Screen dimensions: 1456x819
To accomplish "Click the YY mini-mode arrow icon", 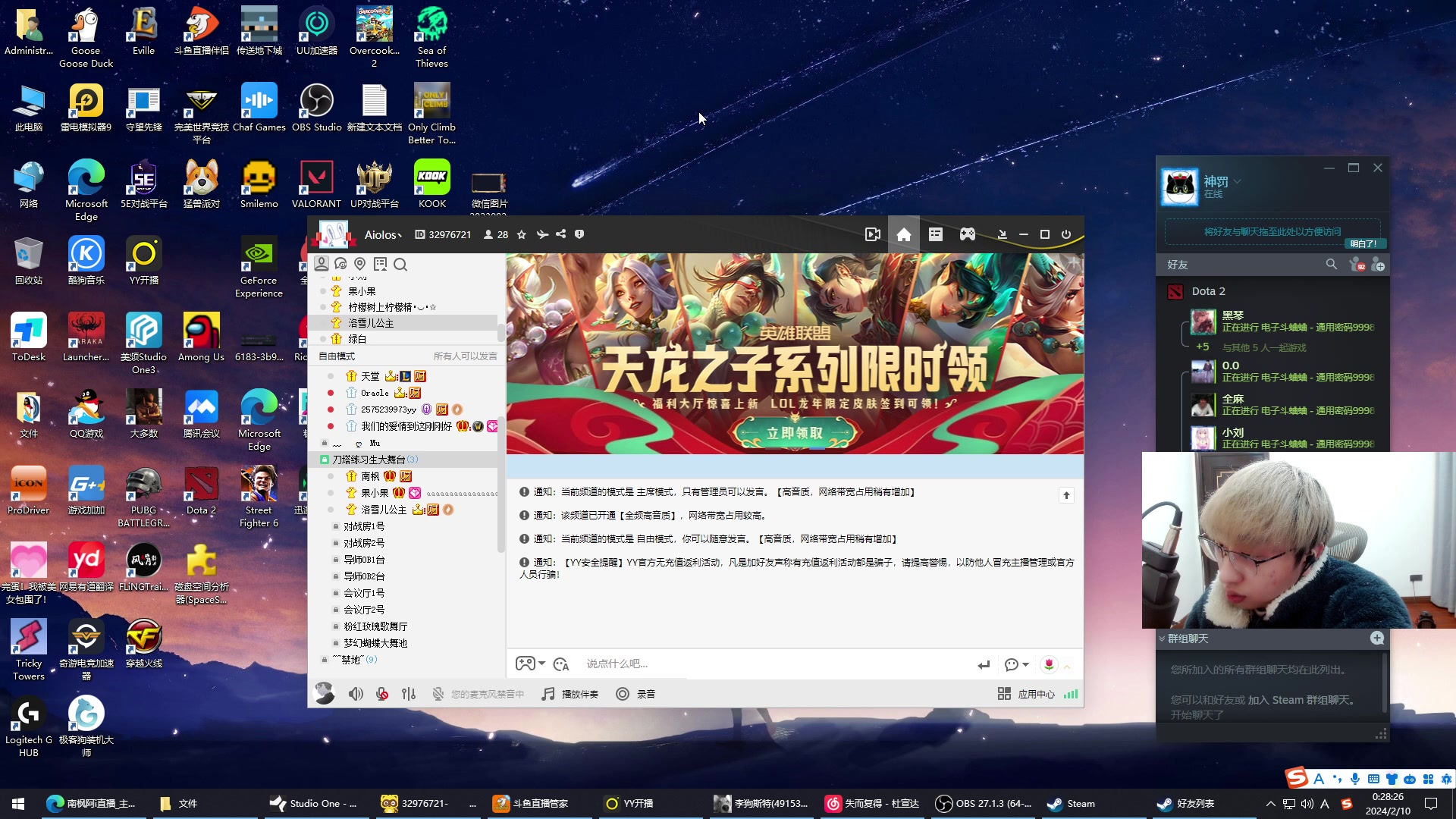I will pyautogui.click(x=1002, y=234).
